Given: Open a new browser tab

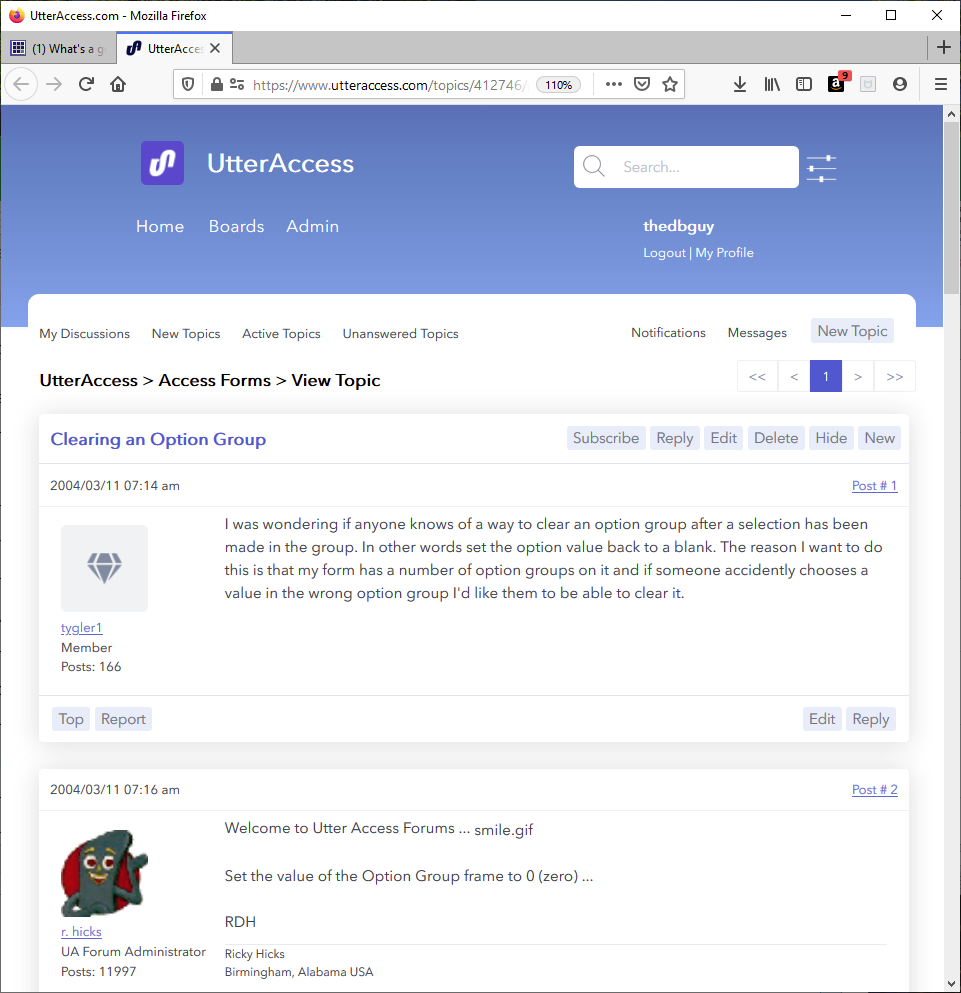Looking at the screenshot, I should click(x=943, y=47).
